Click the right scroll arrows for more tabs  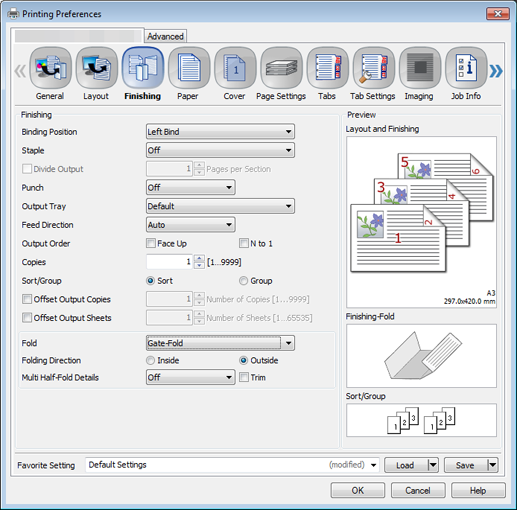[x=496, y=71]
